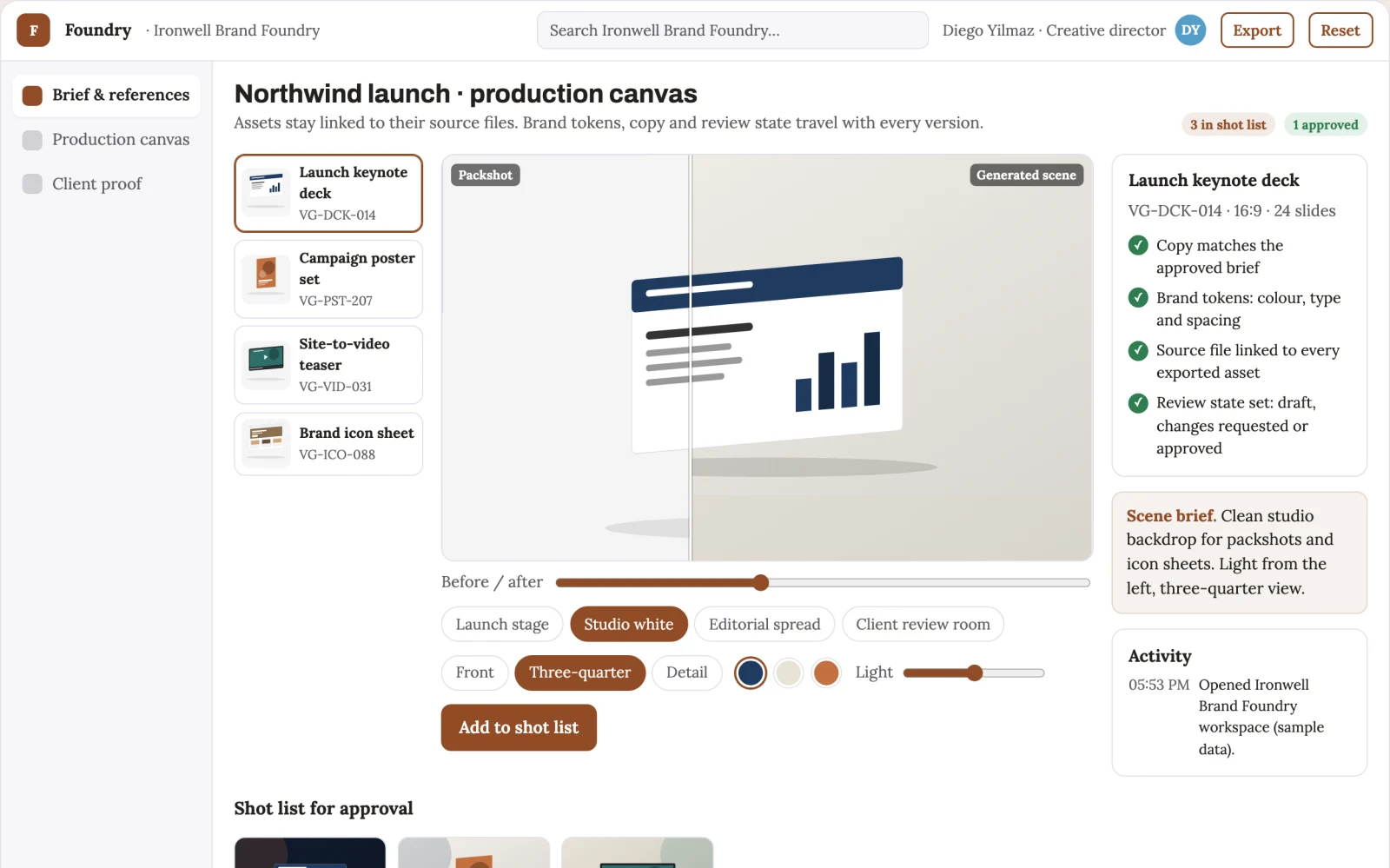
Task: Click the Production canvas sidebar icon
Action: (x=32, y=140)
